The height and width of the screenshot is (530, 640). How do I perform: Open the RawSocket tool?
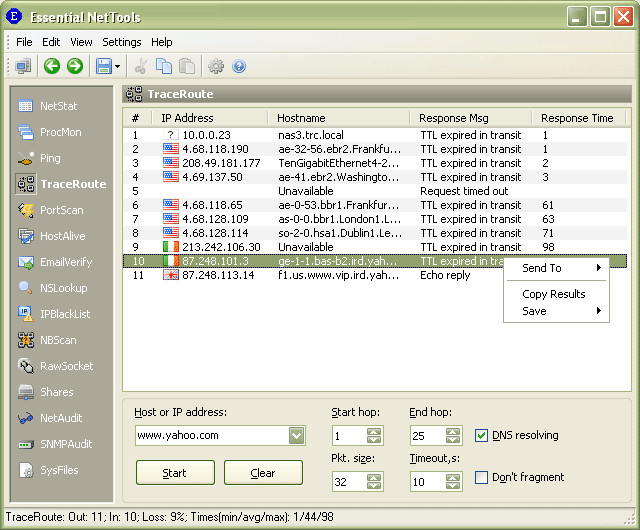coord(56,366)
